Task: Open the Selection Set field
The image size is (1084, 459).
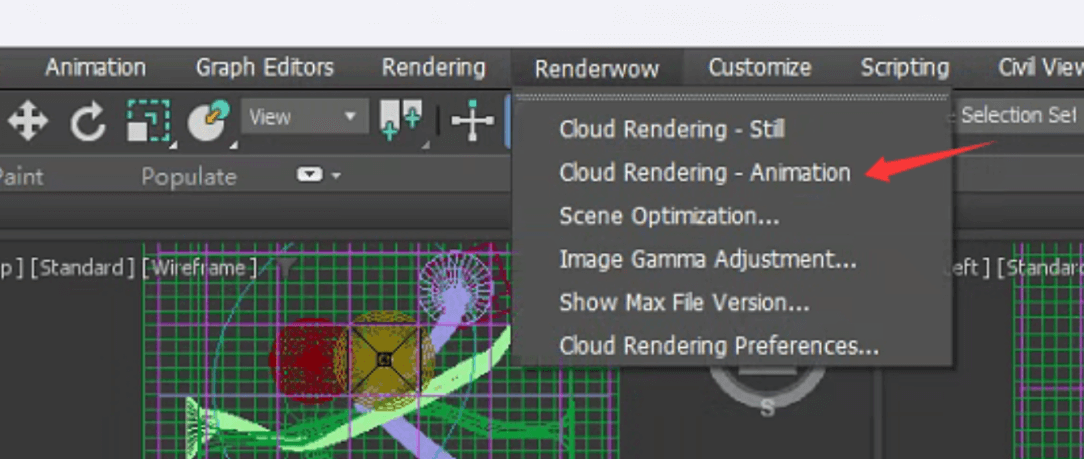Action: click(x=1018, y=115)
